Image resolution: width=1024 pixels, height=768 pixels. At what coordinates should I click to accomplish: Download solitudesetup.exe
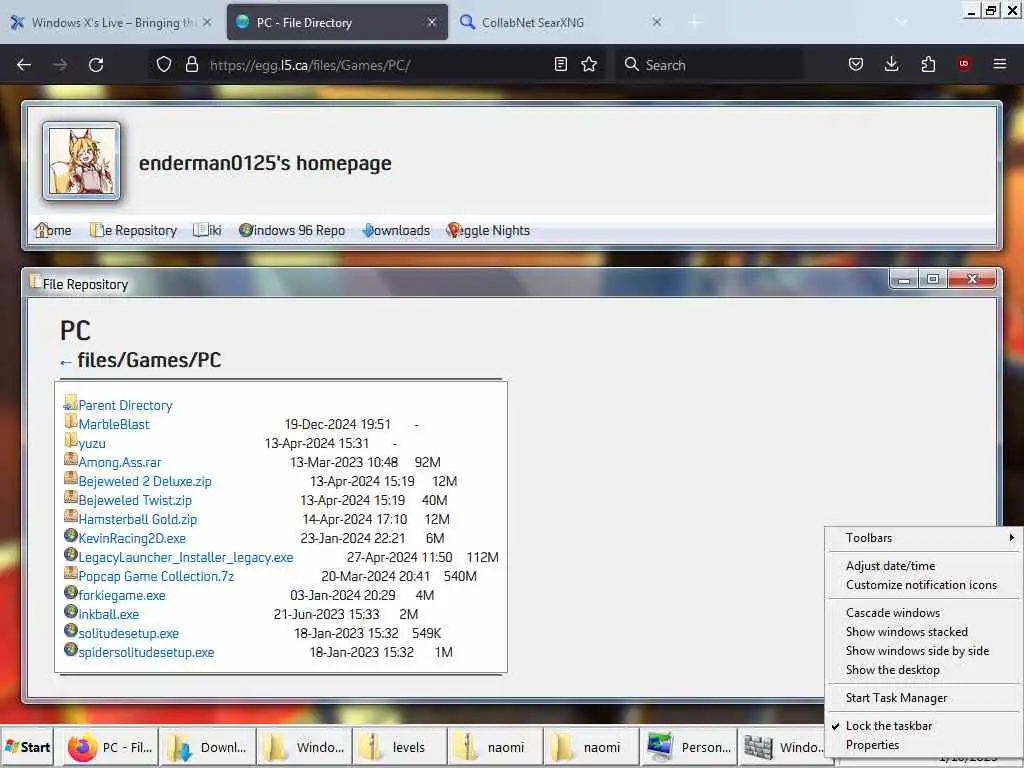(129, 633)
